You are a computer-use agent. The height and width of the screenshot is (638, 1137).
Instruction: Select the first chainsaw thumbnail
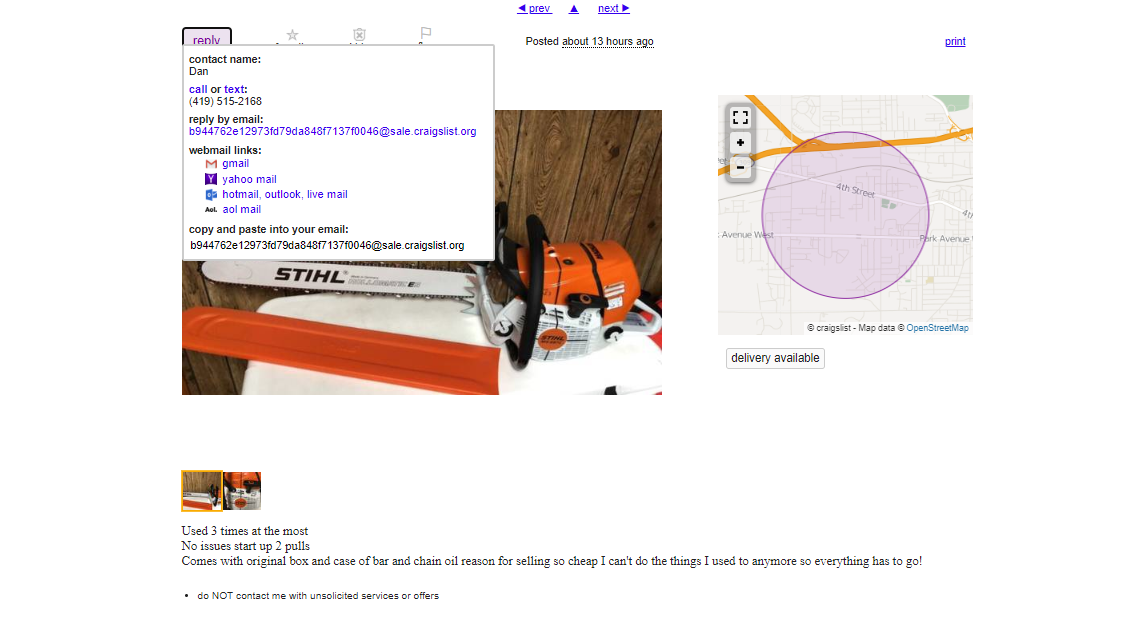(x=202, y=491)
